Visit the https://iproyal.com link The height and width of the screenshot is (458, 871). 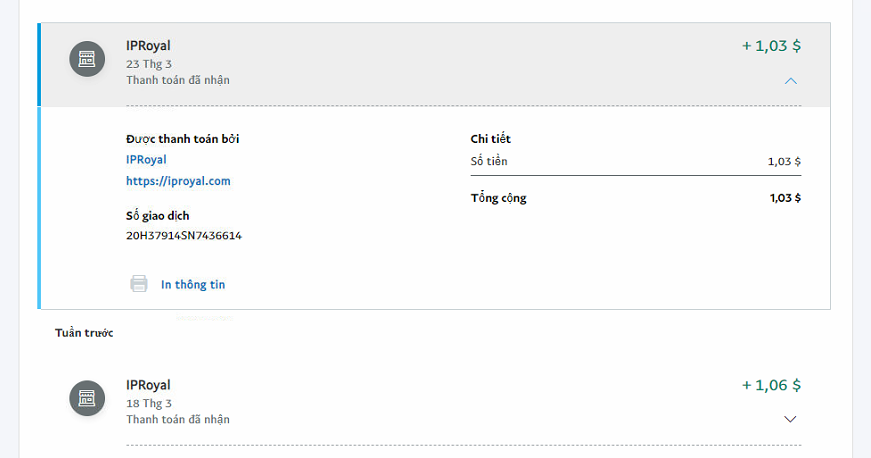coord(178,181)
